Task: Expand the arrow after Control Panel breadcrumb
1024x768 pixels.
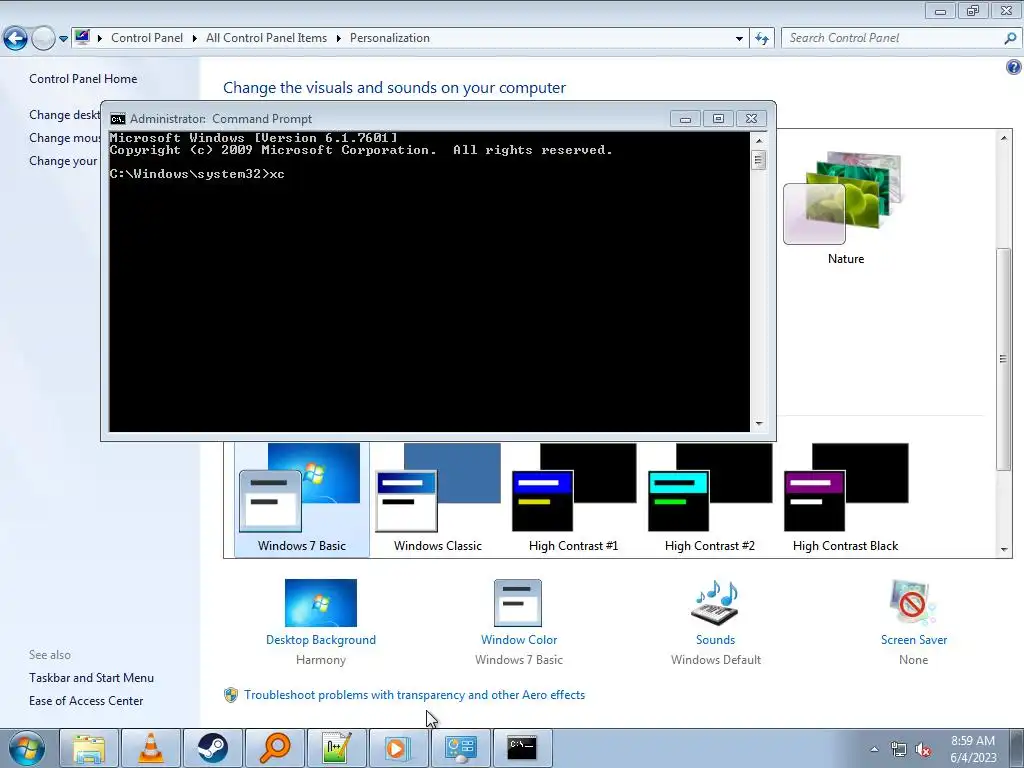Action: coord(195,39)
